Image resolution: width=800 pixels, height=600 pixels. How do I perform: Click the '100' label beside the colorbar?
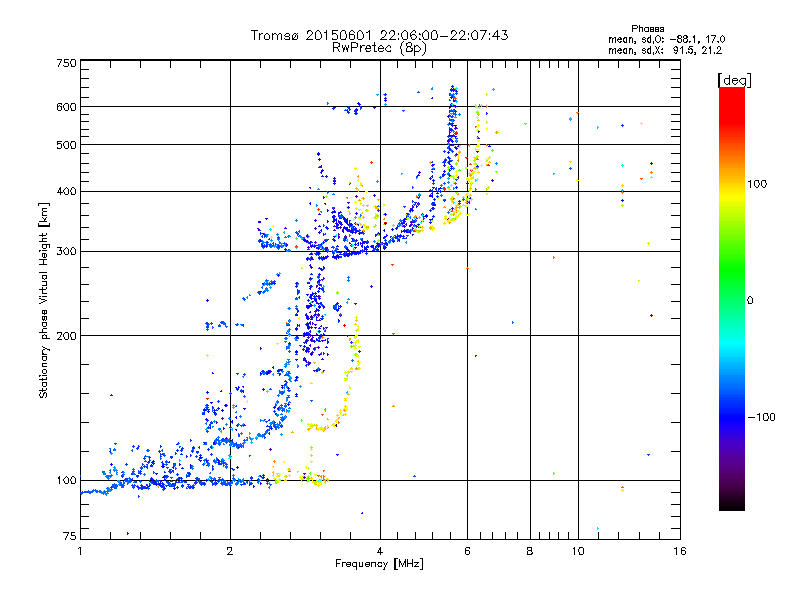(757, 184)
